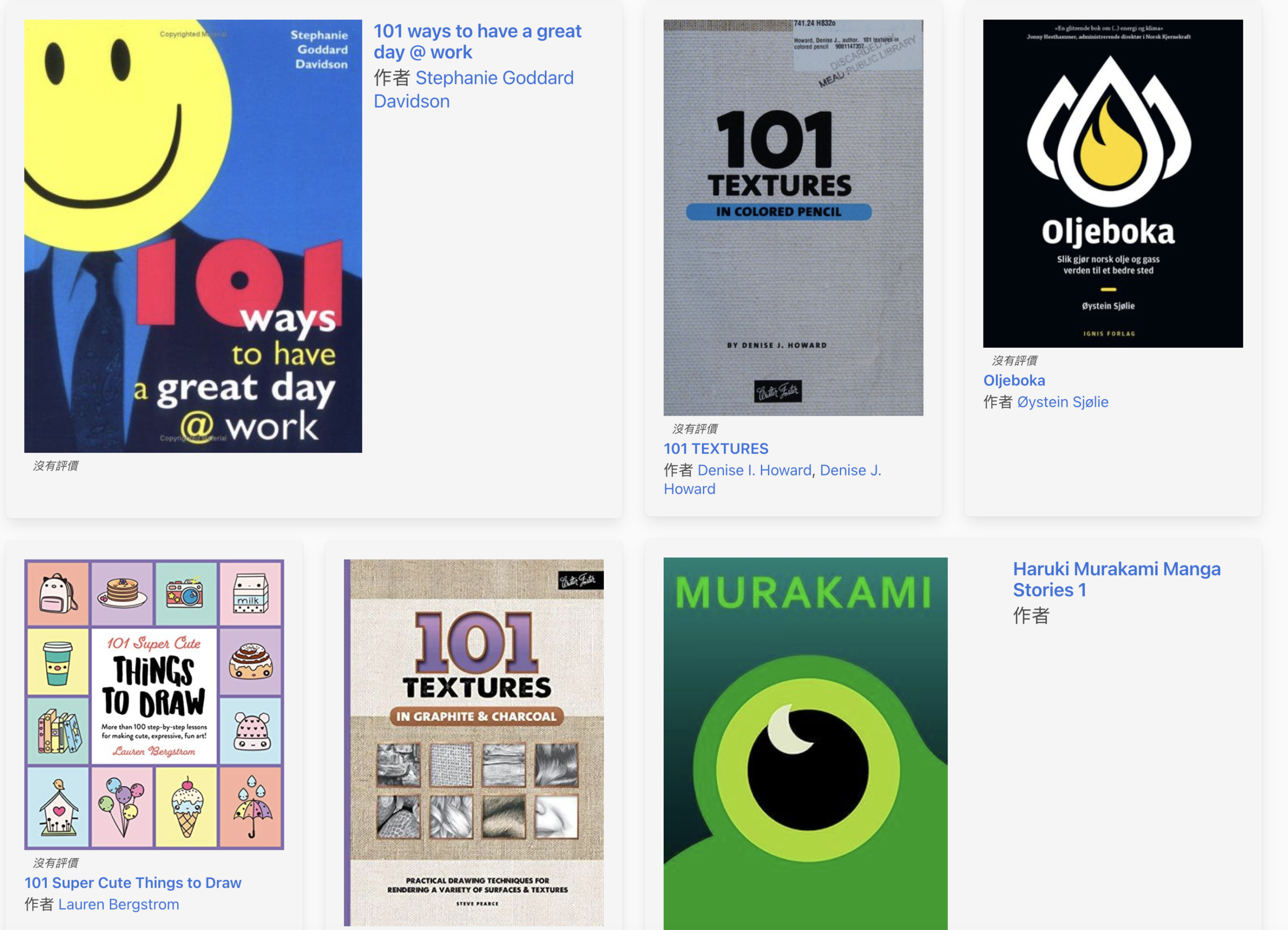Click the 101 TEXTURES title link
Image resolution: width=1288 pixels, height=930 pixels.
pos(715,448)
